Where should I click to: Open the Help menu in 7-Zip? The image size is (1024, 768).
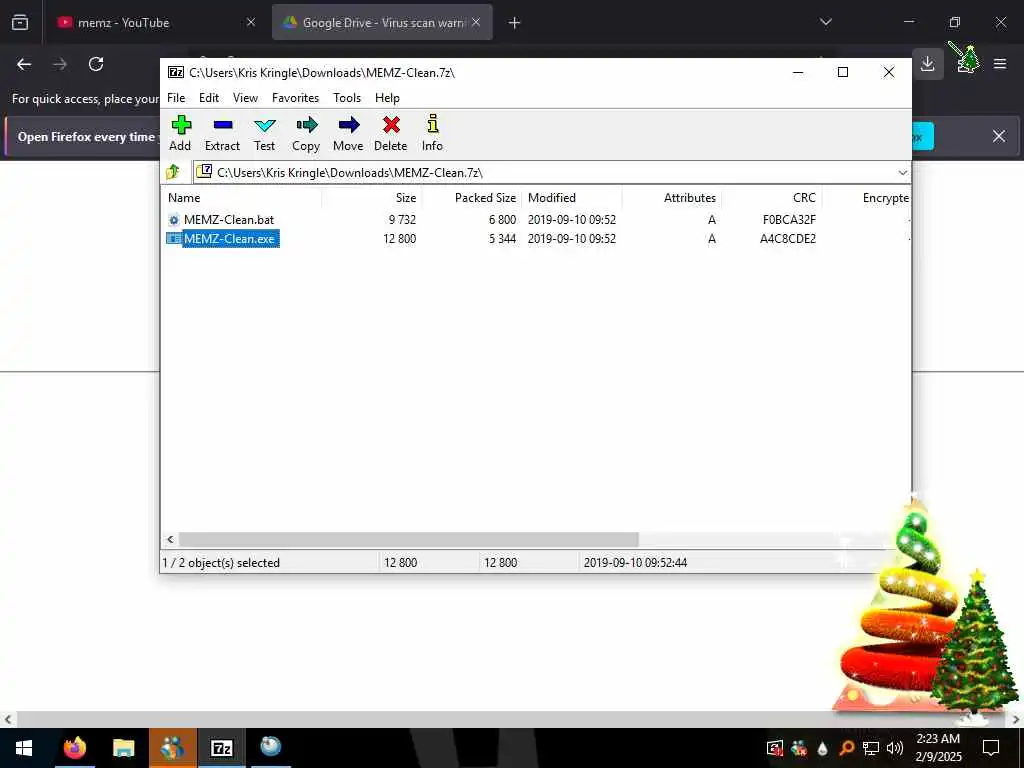coord(387,98)
